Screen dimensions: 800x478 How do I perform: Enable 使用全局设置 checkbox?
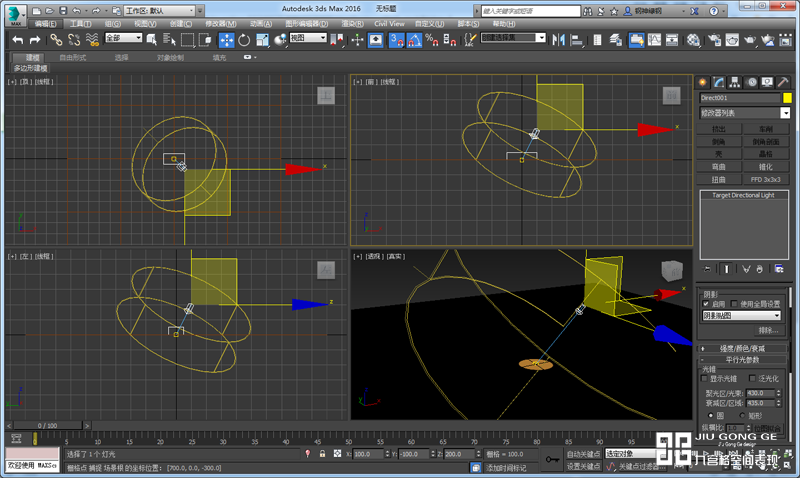point(735,304)
